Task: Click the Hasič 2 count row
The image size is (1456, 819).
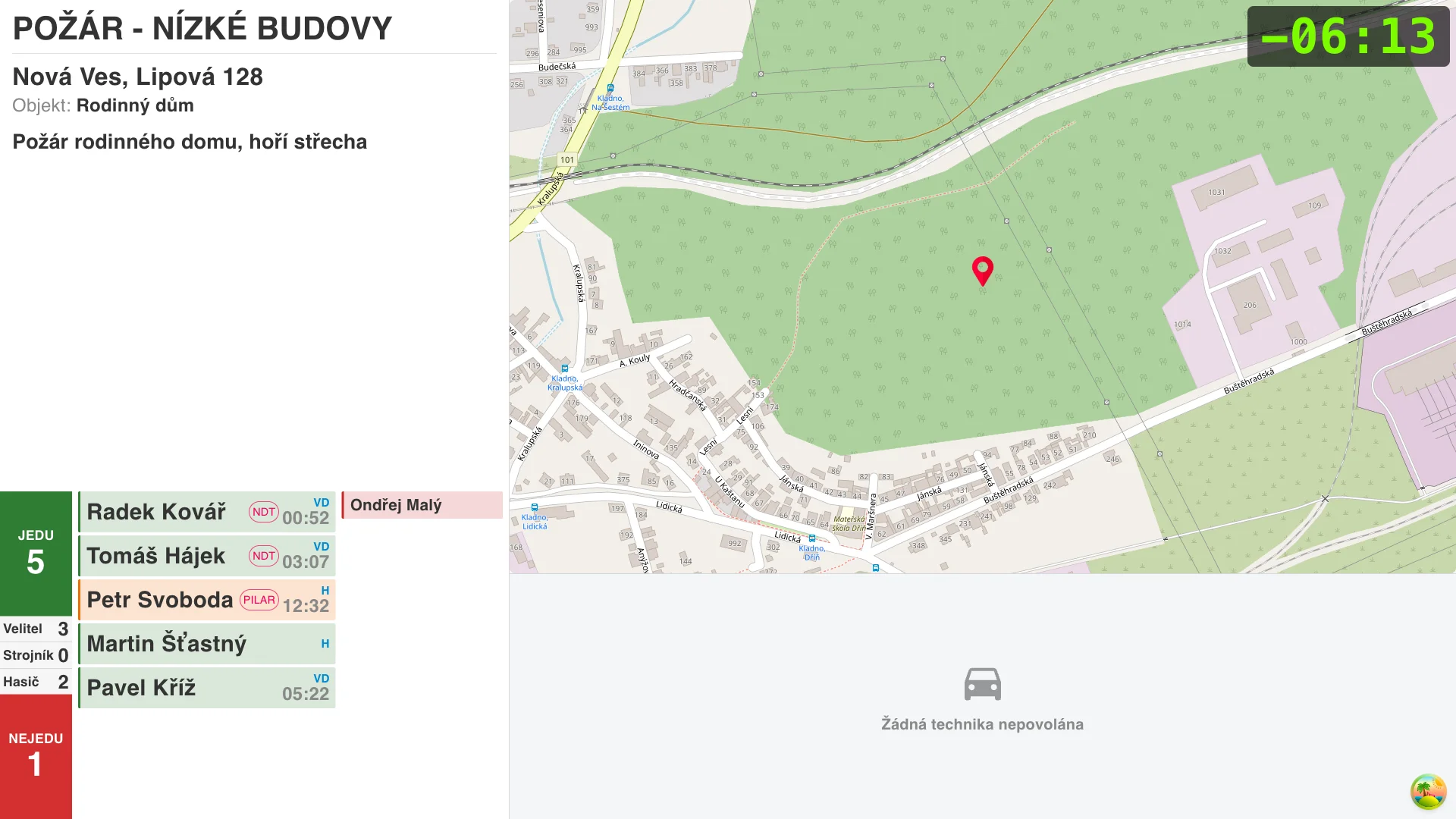Action: coord(36,682)
